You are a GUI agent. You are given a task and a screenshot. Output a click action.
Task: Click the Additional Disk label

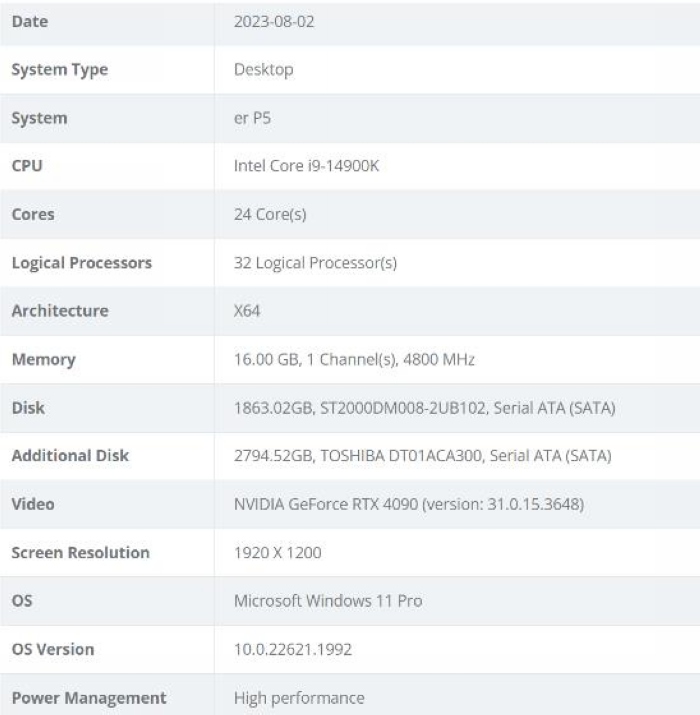click(70, 456)
